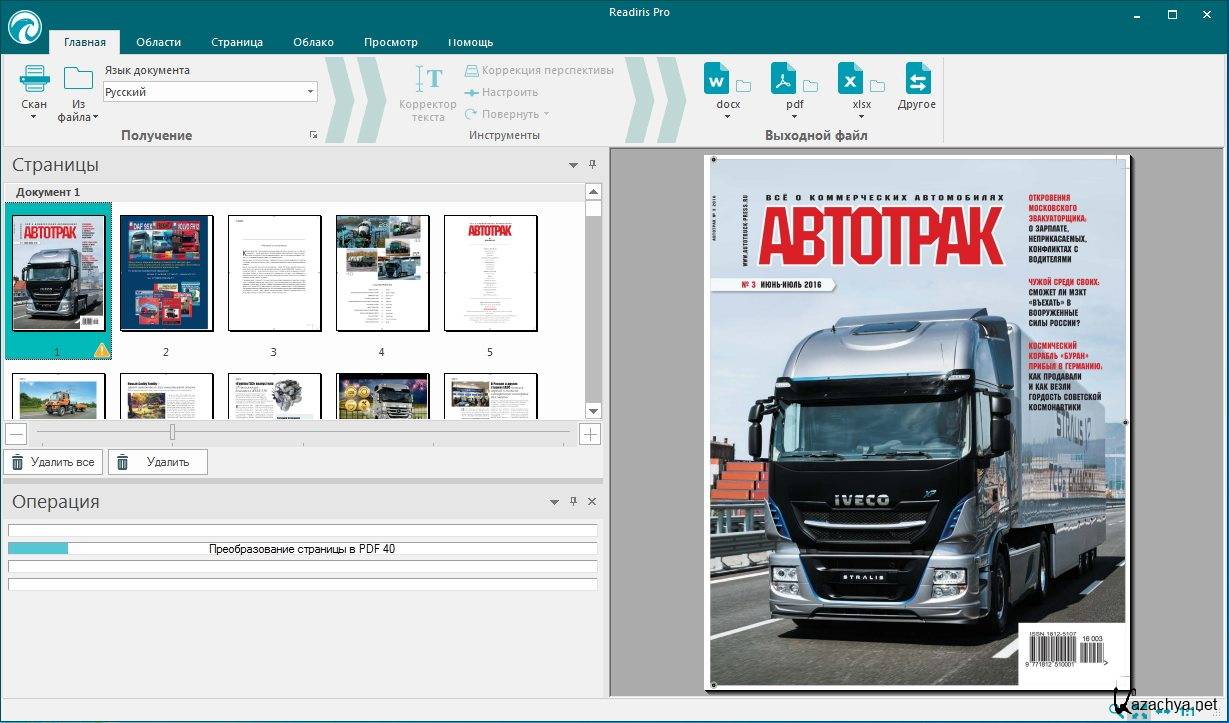Image resolution: width=1229 pixels, height=723 pixels.
Task: Click the 'Удалить все' button
Action: click(x=53, y=462)
